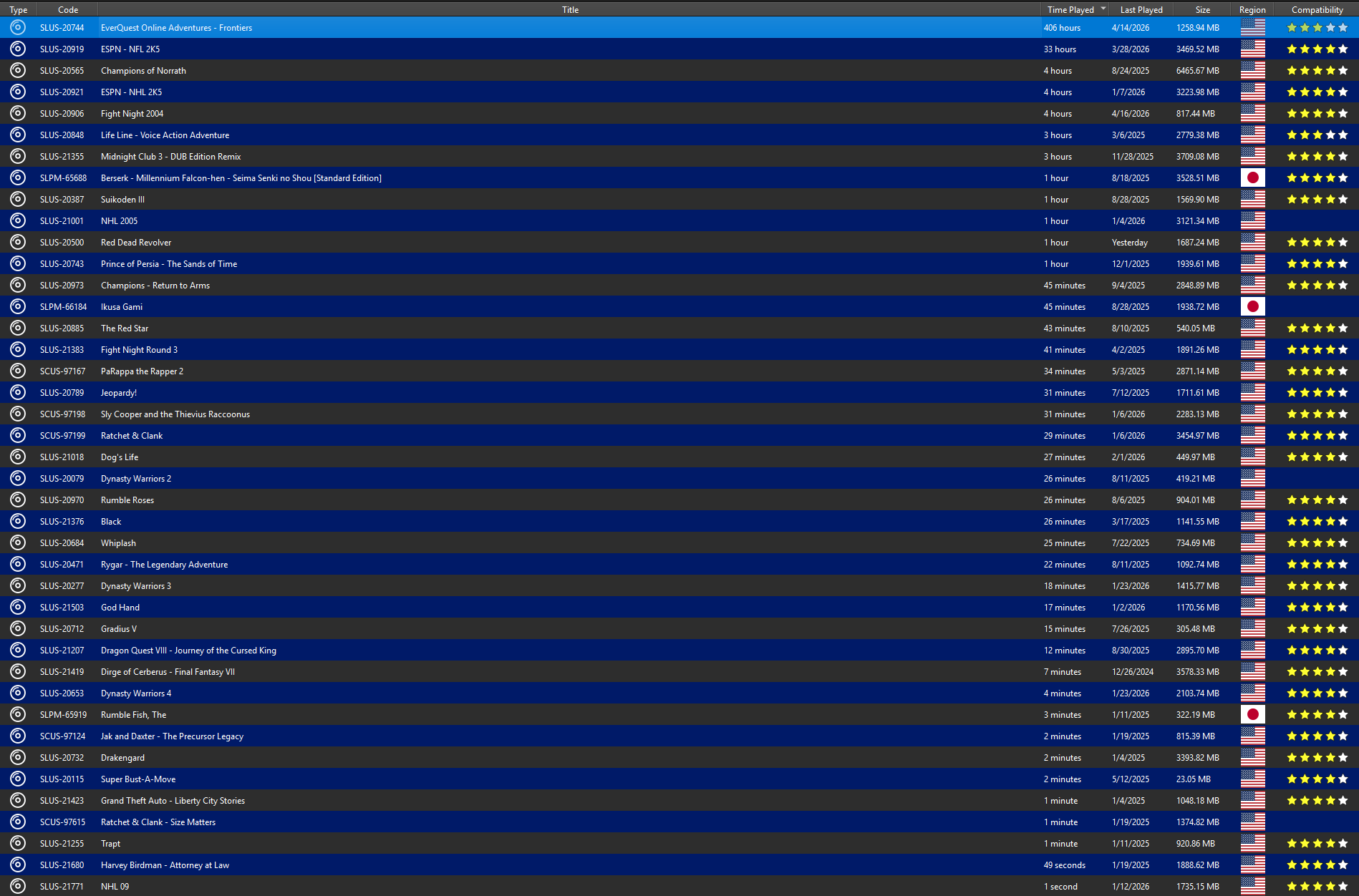This screenshot has height=896, width=1359.
Task: Click the size value '23.05 MB'
Action: [x=1193, y=779]
